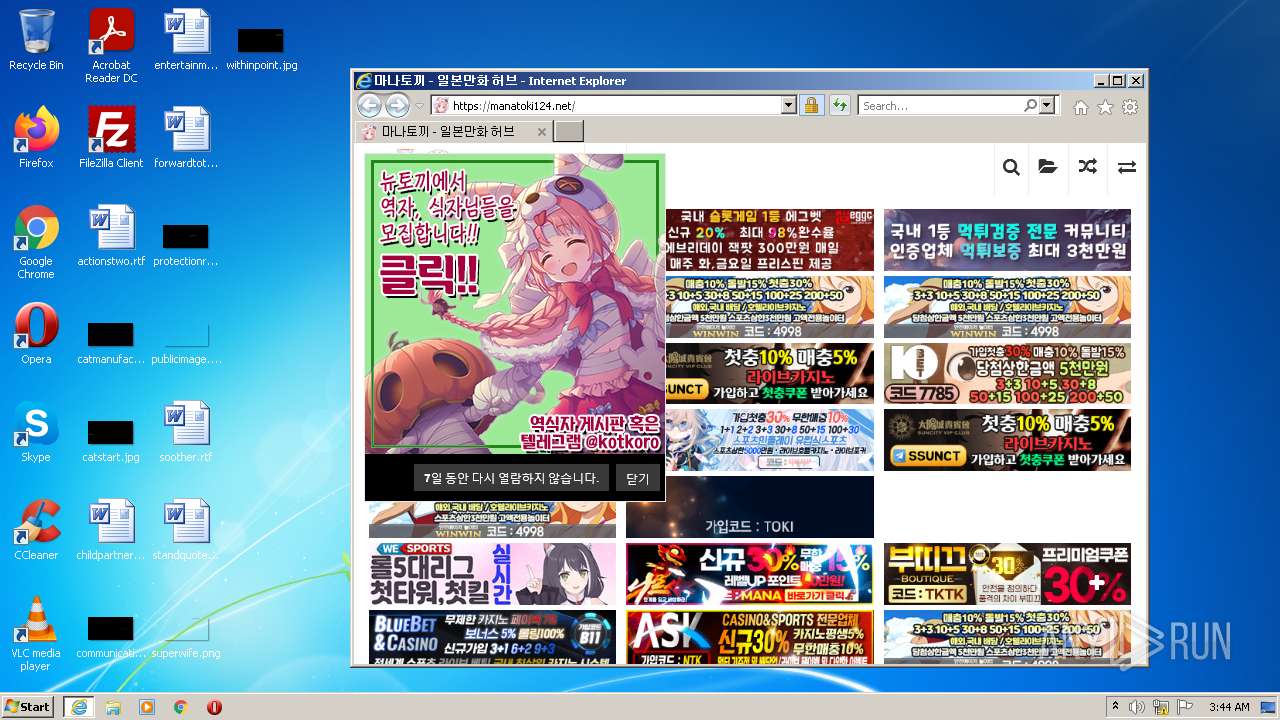Viewport: 1280px width, 720px height.
Task: Click the taskbar clock 3:44 AM
Action: [x=1229, y=707]
